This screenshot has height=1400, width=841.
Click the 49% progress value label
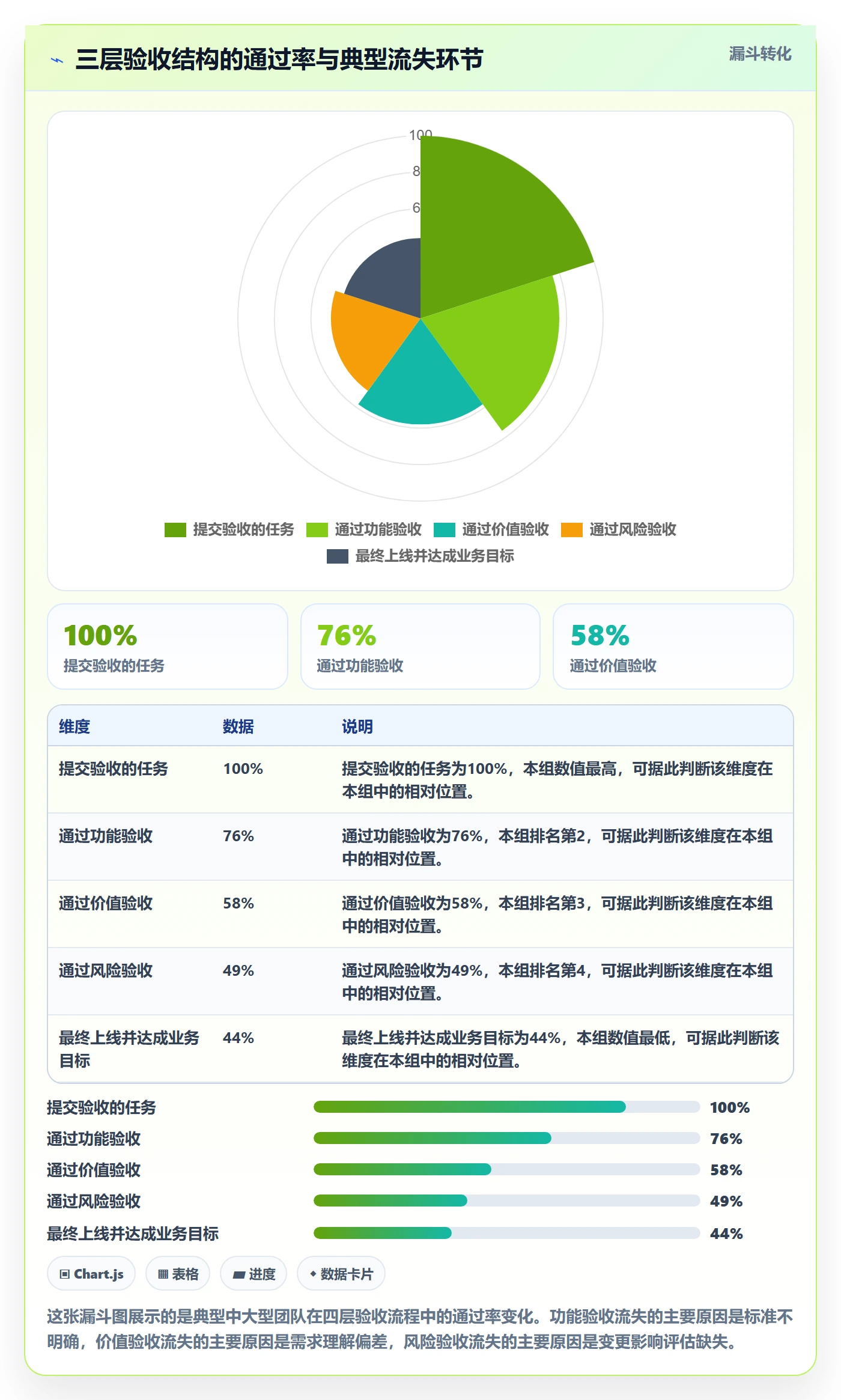tap(726, 1201)
